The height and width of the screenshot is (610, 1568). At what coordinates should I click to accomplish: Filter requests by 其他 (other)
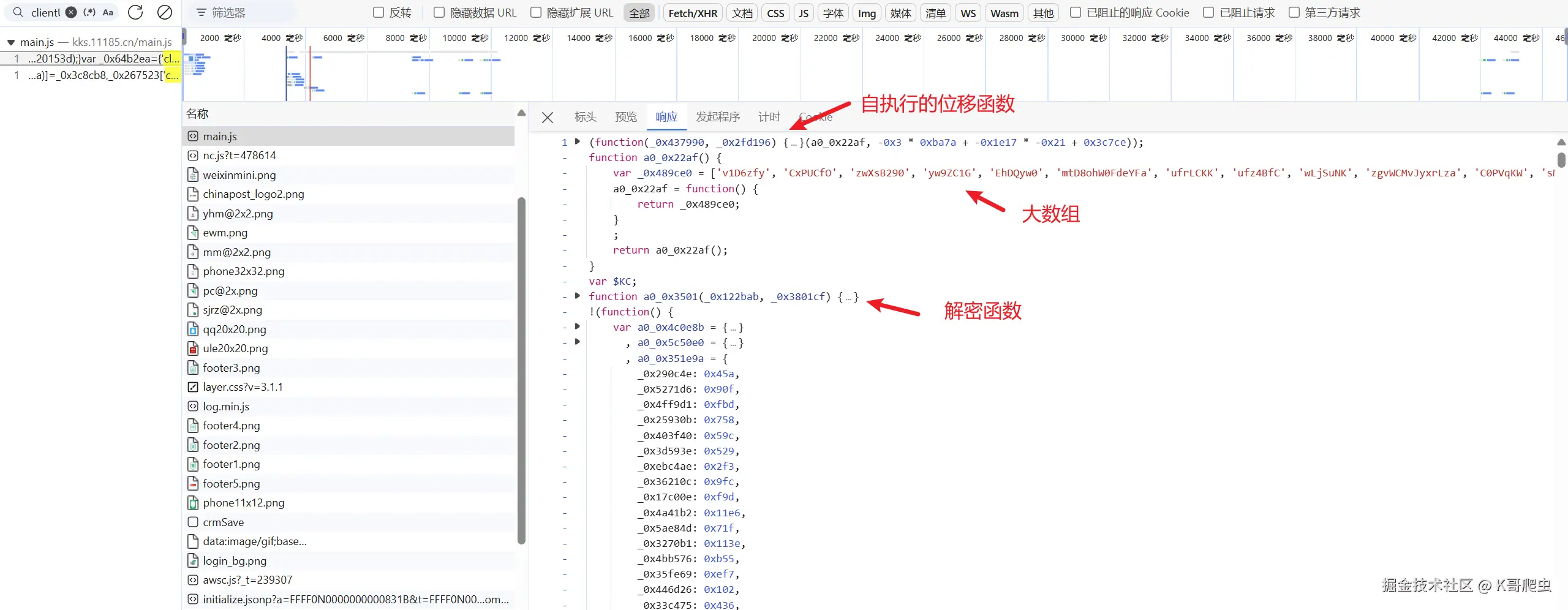click(1044, 13)
